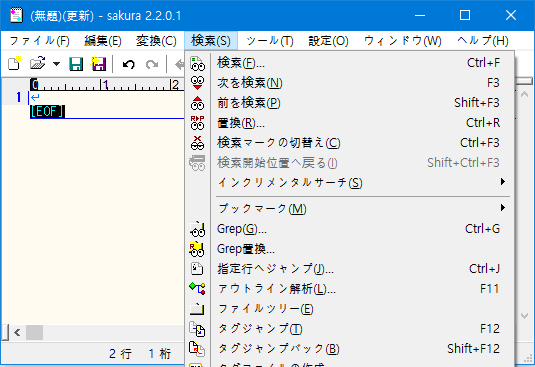This screenshot has width=535, height=367.
Task: Select Grep(G)... menu entry
Action: (x=349, y=229)
